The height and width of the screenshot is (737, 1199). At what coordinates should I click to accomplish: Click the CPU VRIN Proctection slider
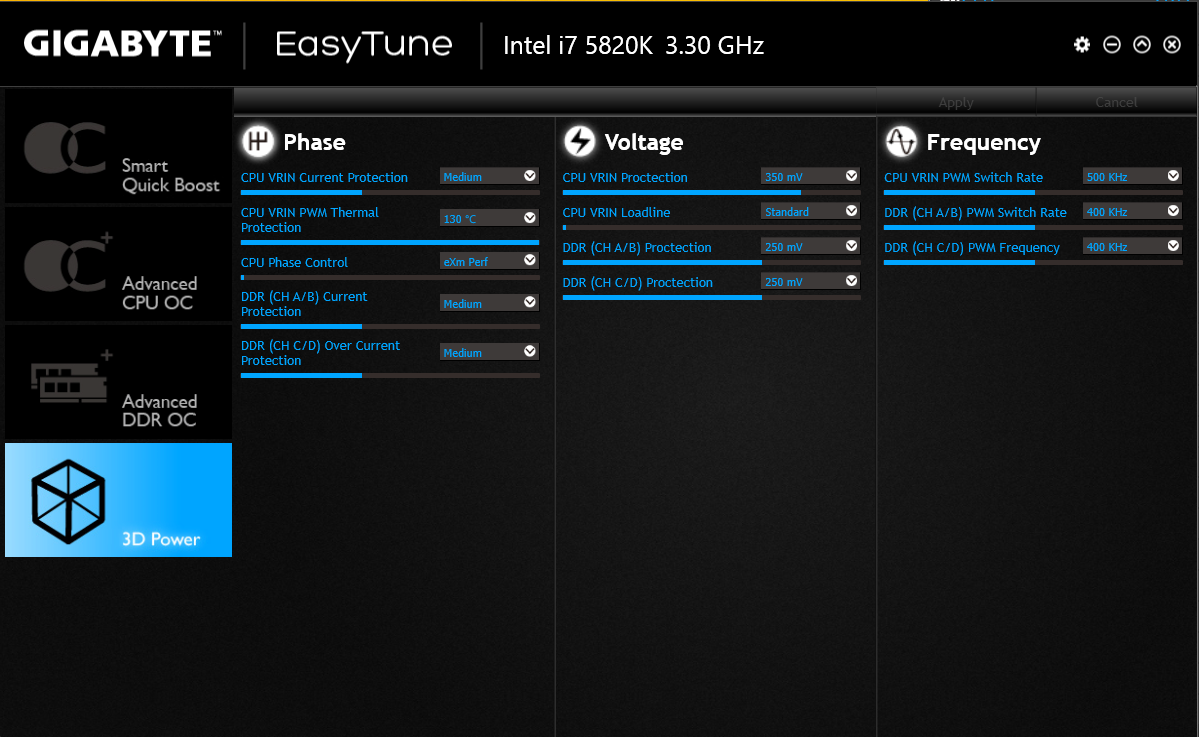coord(712,193)
